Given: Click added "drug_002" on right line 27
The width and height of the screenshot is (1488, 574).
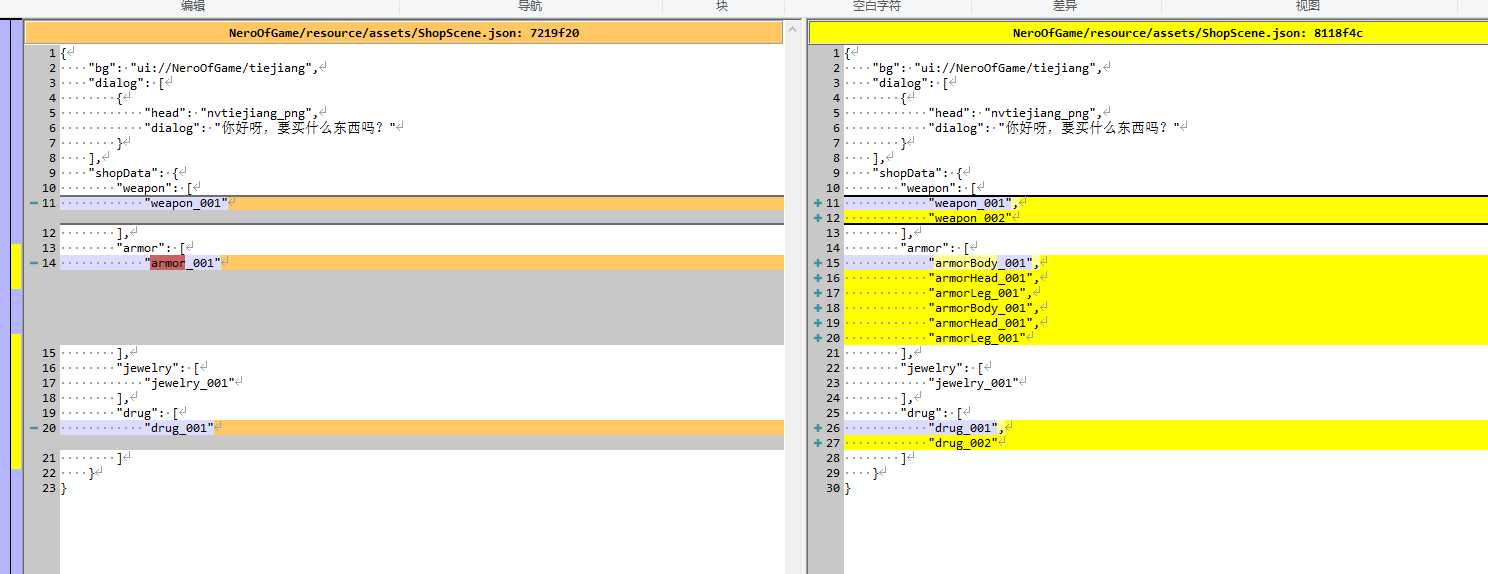Looking at the screenshot, I should (1166, 443).
